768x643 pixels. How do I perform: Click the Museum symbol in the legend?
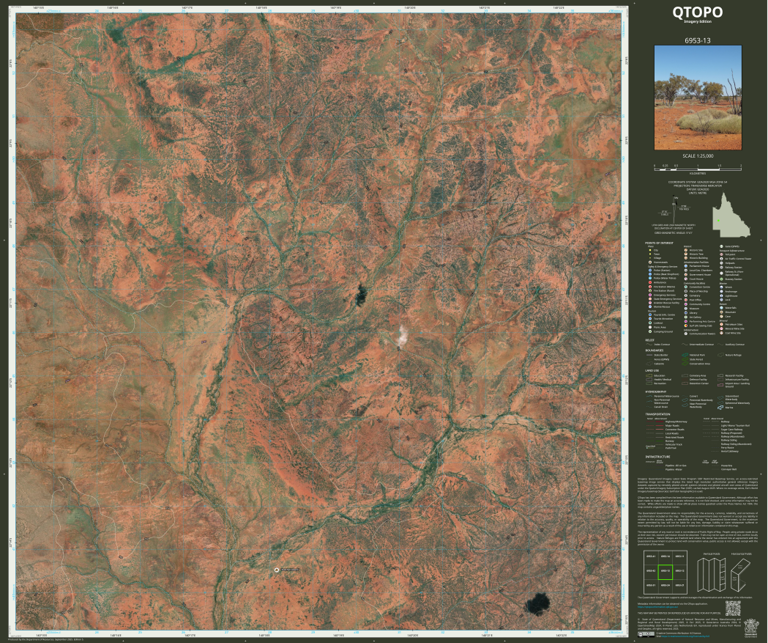click(686, 309)
